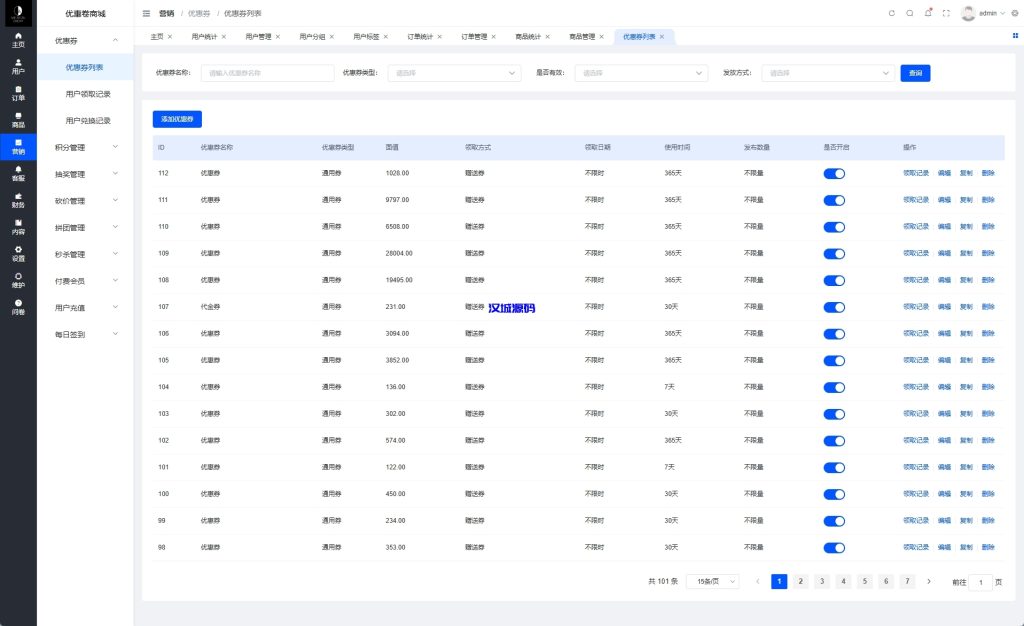Open the 优惠券类型 dropdown filter
1024x626 pixels.
[457, 73]
